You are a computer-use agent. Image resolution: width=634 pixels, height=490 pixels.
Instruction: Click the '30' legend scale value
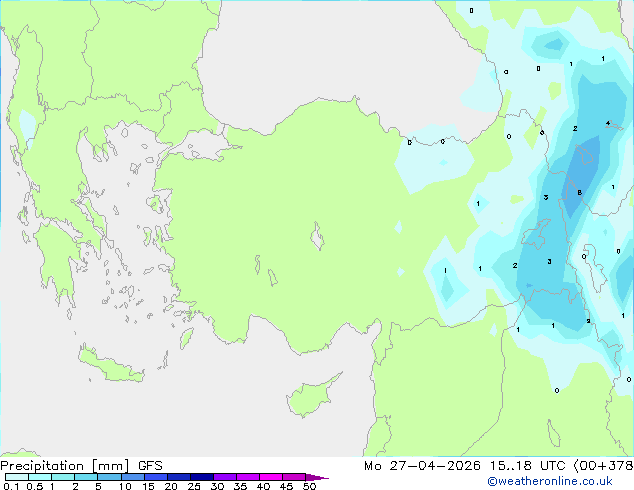(x=217, y=486)
